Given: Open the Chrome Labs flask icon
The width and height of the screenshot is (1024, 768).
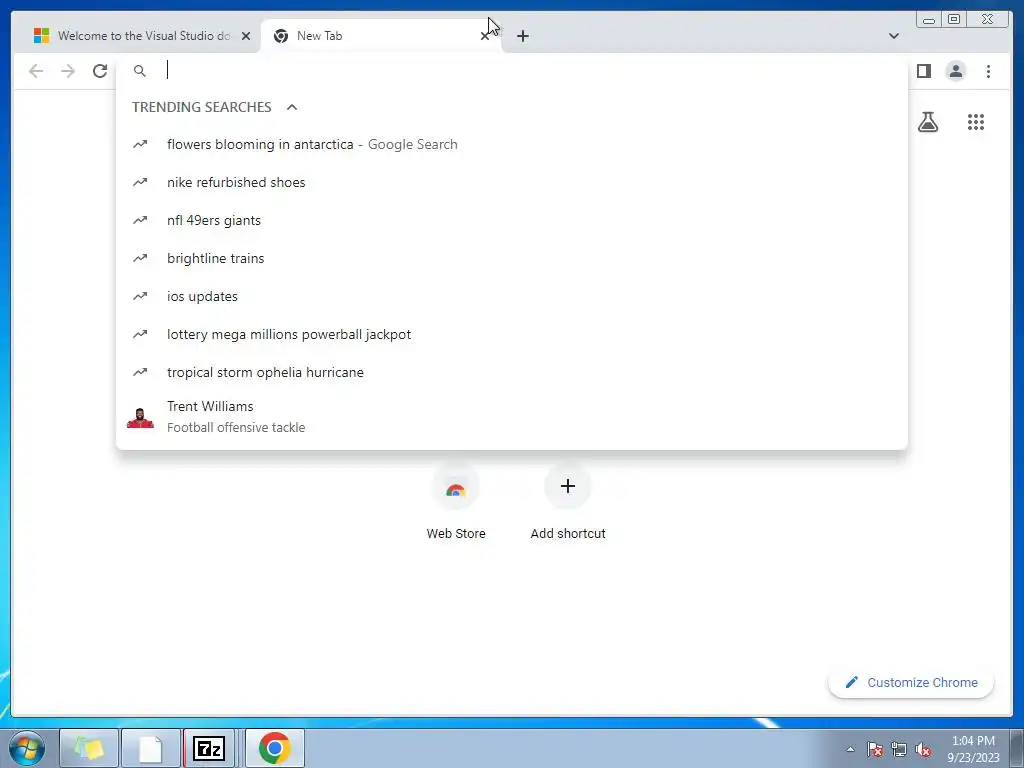Looking at the screenshot, I should pos(927,121).
